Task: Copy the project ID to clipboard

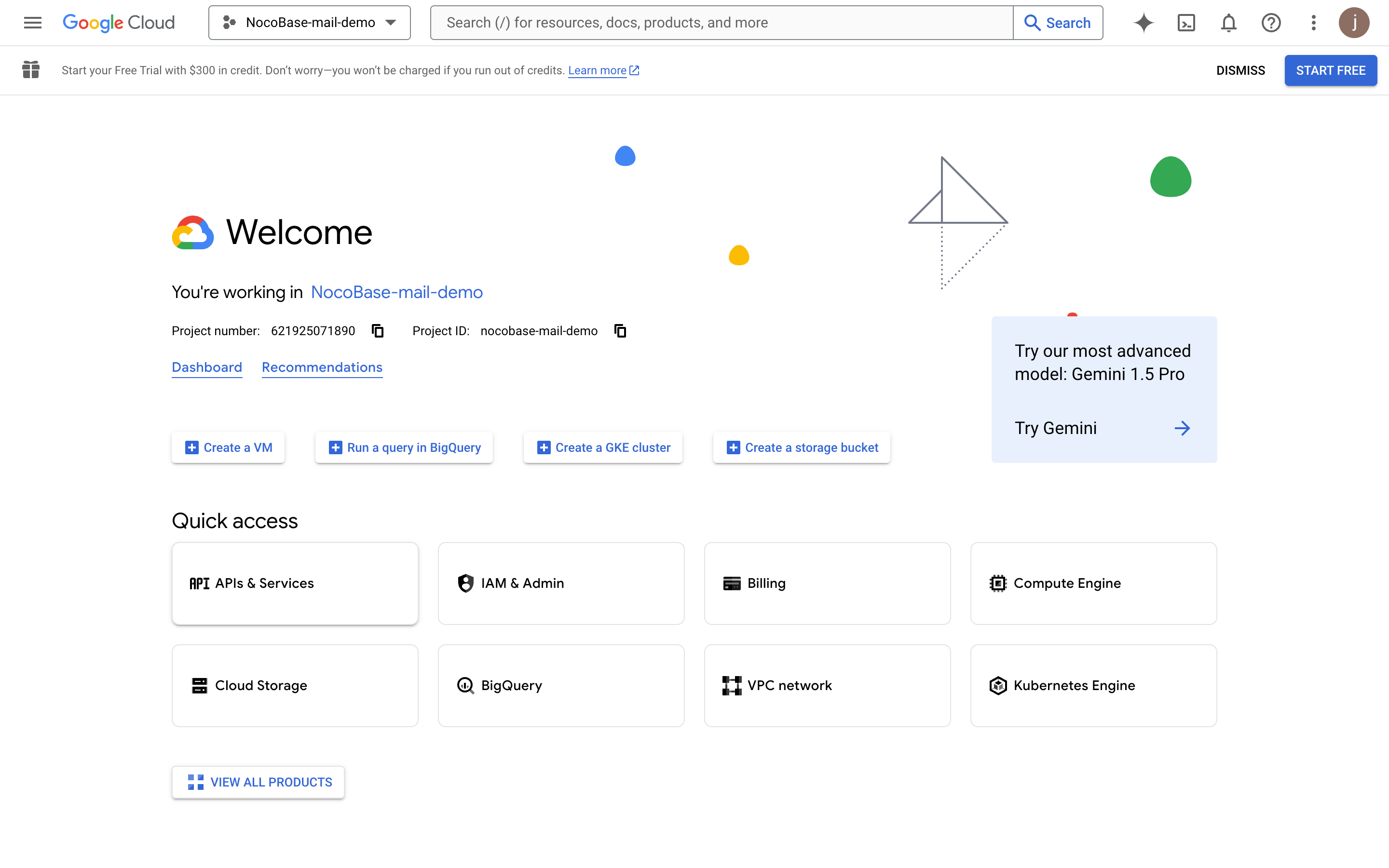Action: 620,331
